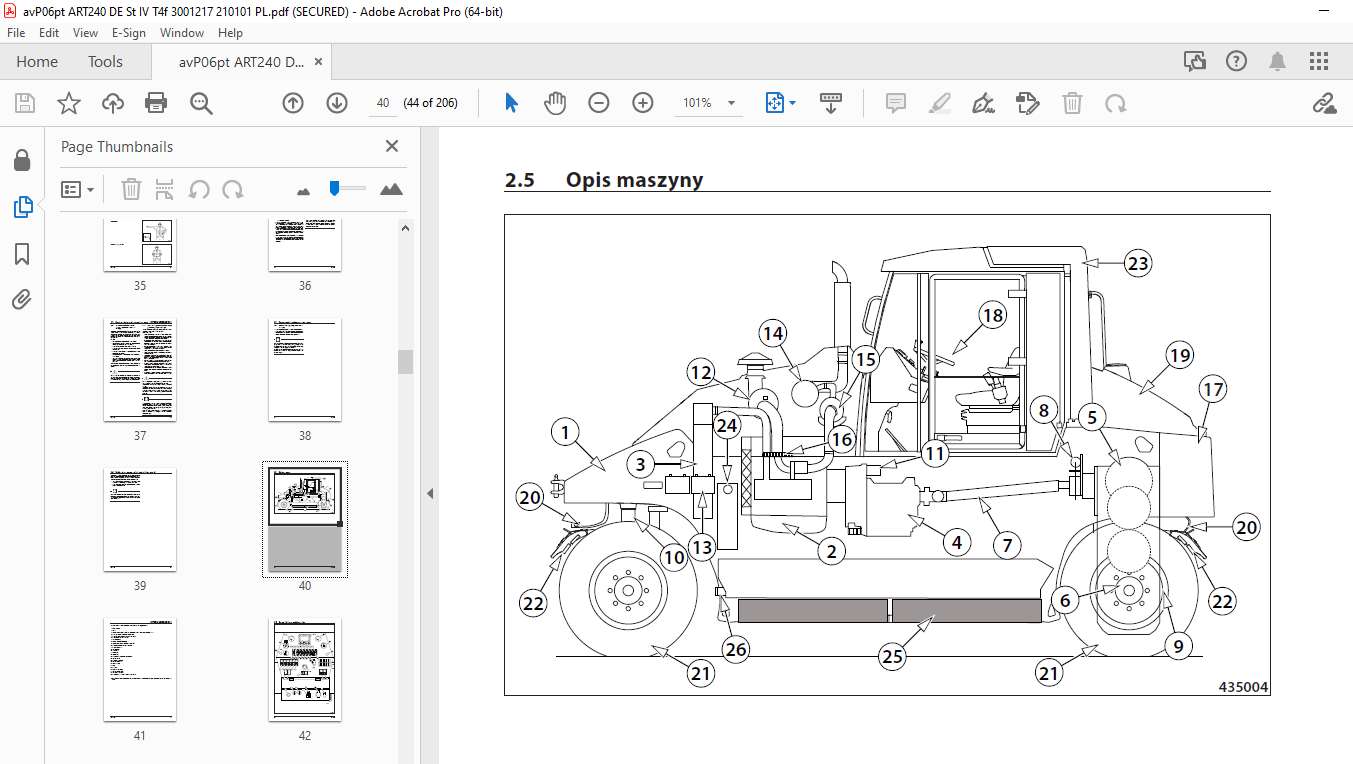Switch to the Tools tab

click(x=105, y=62)
